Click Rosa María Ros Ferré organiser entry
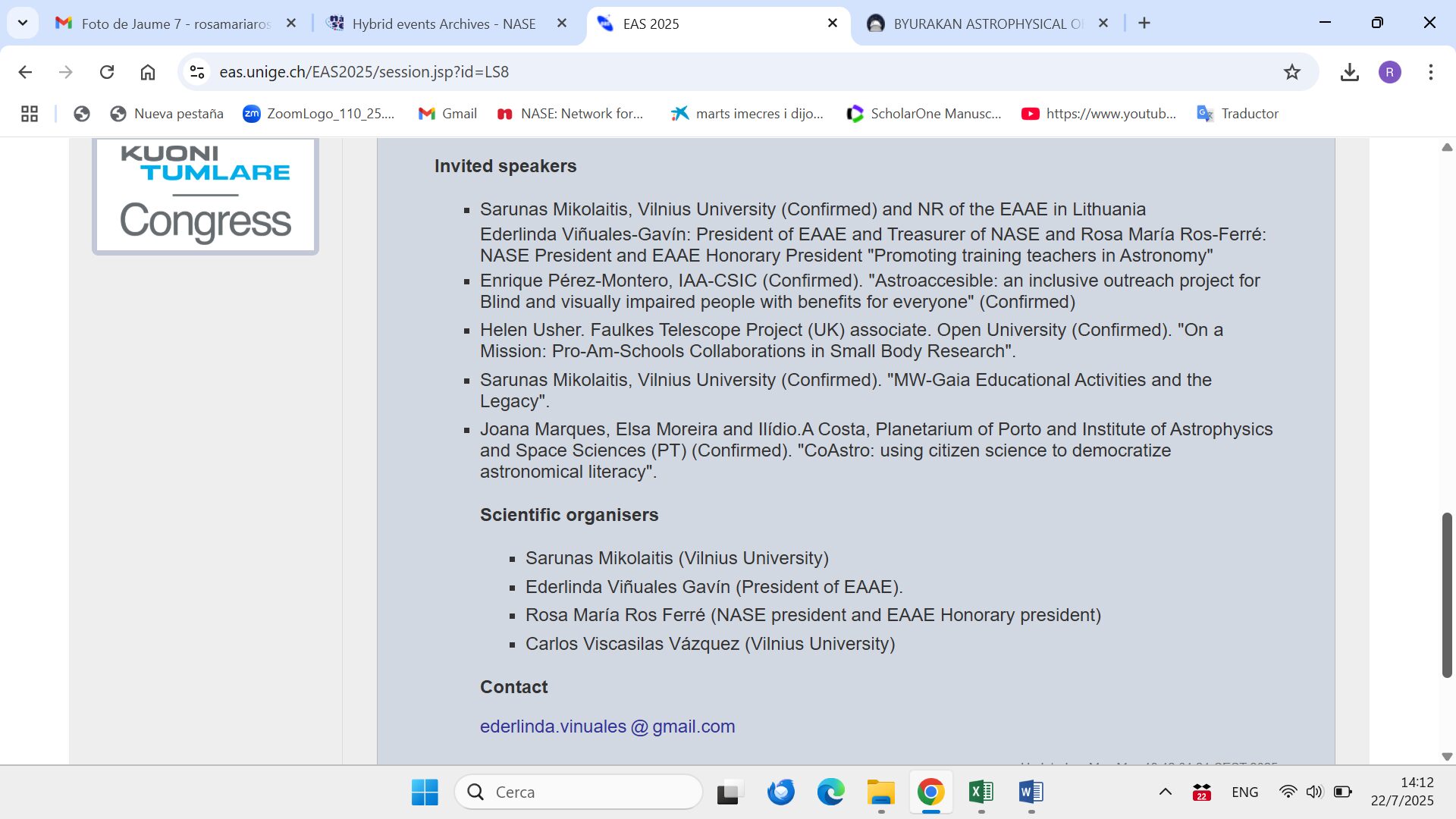This screenshot has height=819, width=1456. [x=813, y=615]
